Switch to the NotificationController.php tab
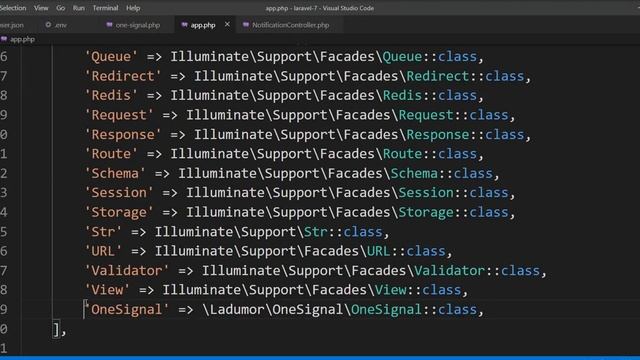Viewport: 640px width, 360px height. 290,25
